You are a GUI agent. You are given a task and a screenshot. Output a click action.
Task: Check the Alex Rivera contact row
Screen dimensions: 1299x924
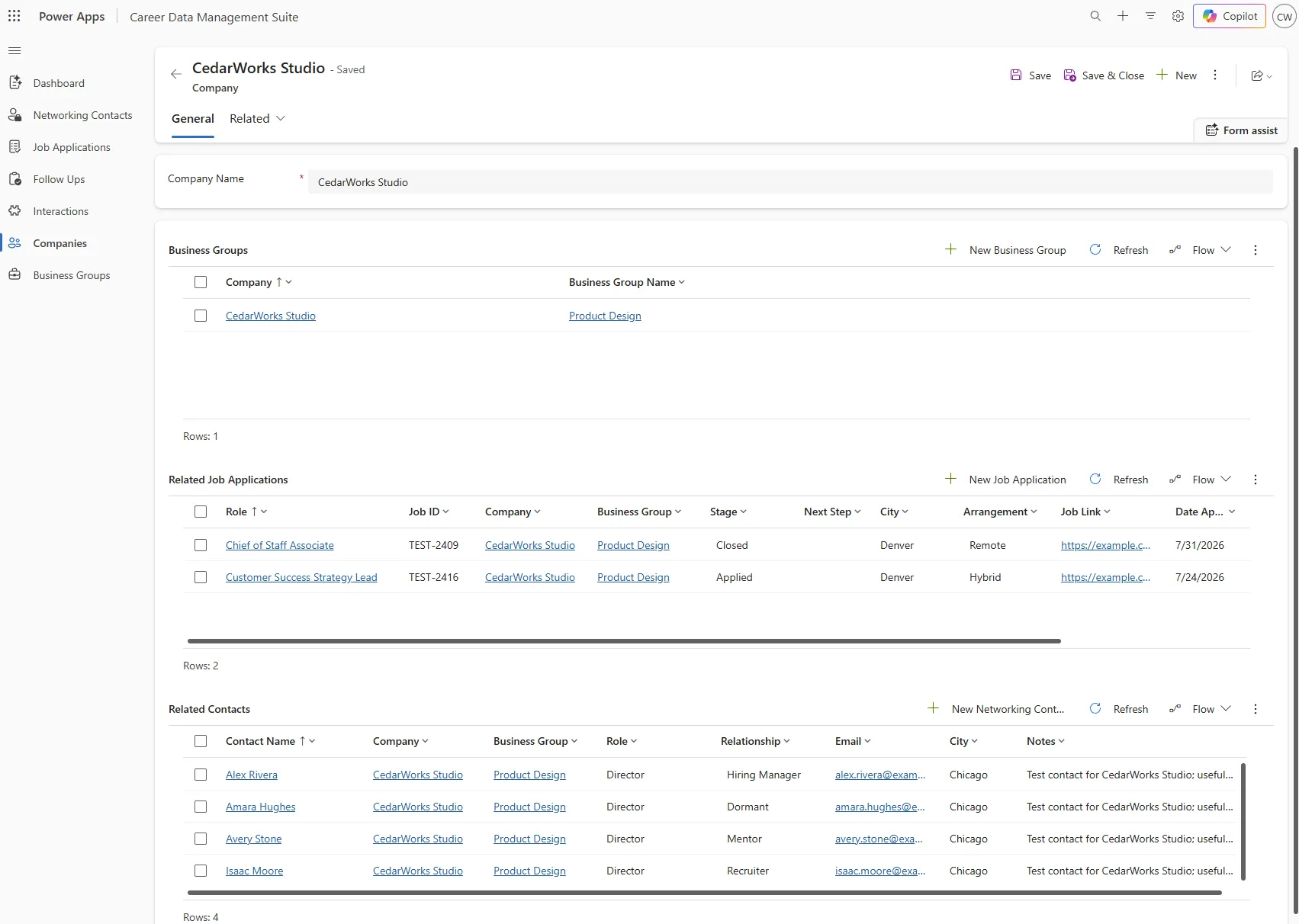(201, 775)
